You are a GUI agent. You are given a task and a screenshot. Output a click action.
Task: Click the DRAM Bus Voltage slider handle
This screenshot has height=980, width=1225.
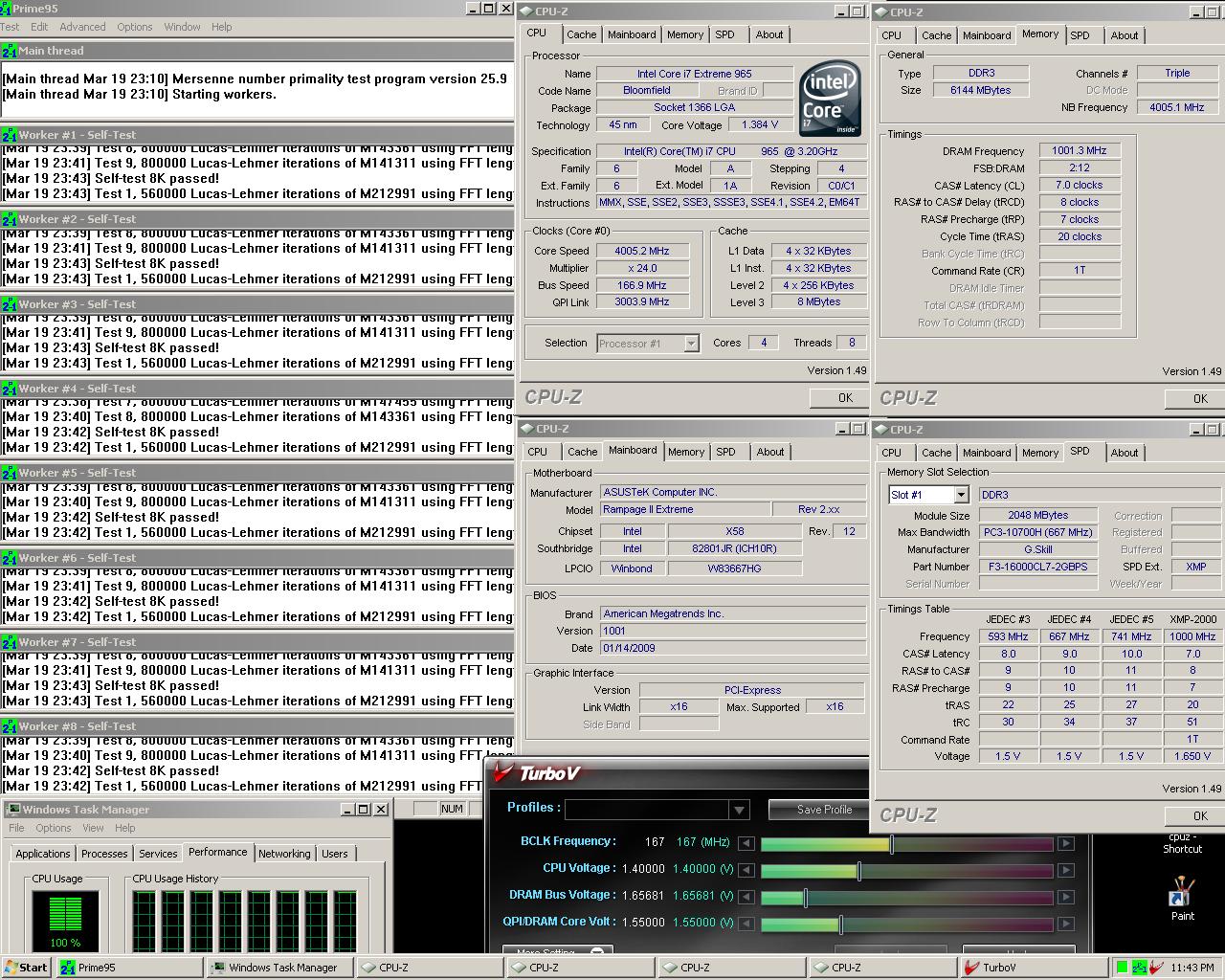(805, 898)
